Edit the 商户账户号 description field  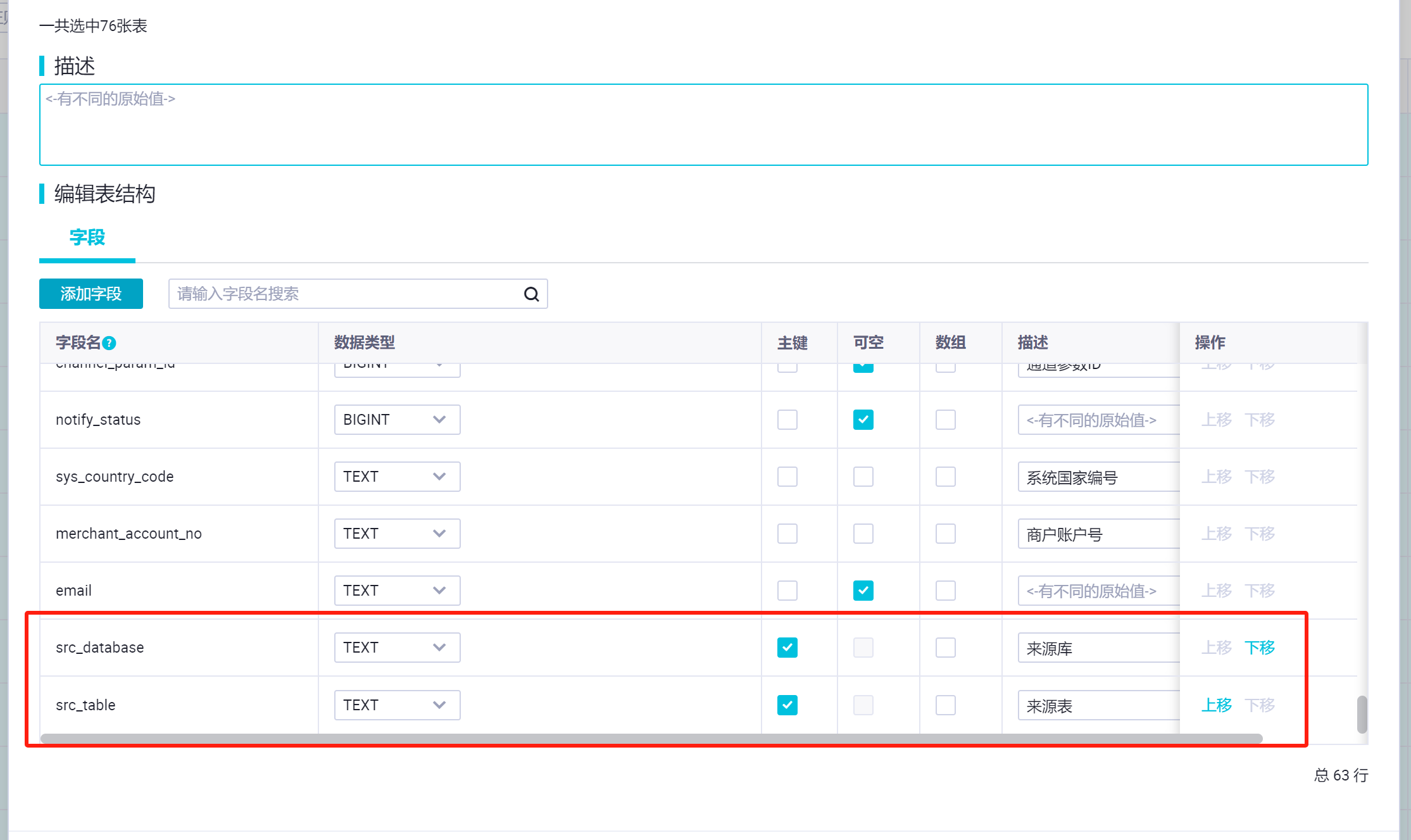[x=1098, y=534]
